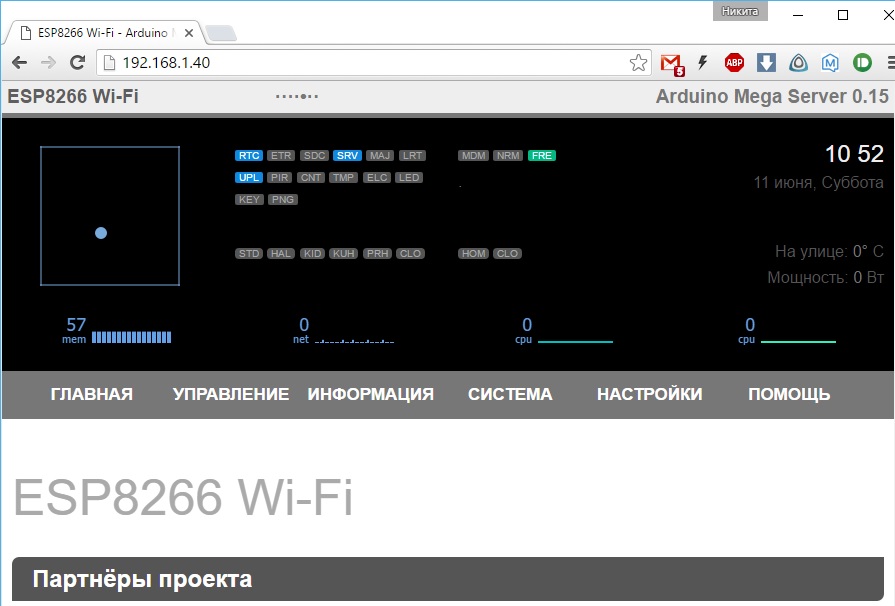The height and width of the screenshot is (606, 895).
Task: Click the CLO badge next to PRH
Action: 410,254
